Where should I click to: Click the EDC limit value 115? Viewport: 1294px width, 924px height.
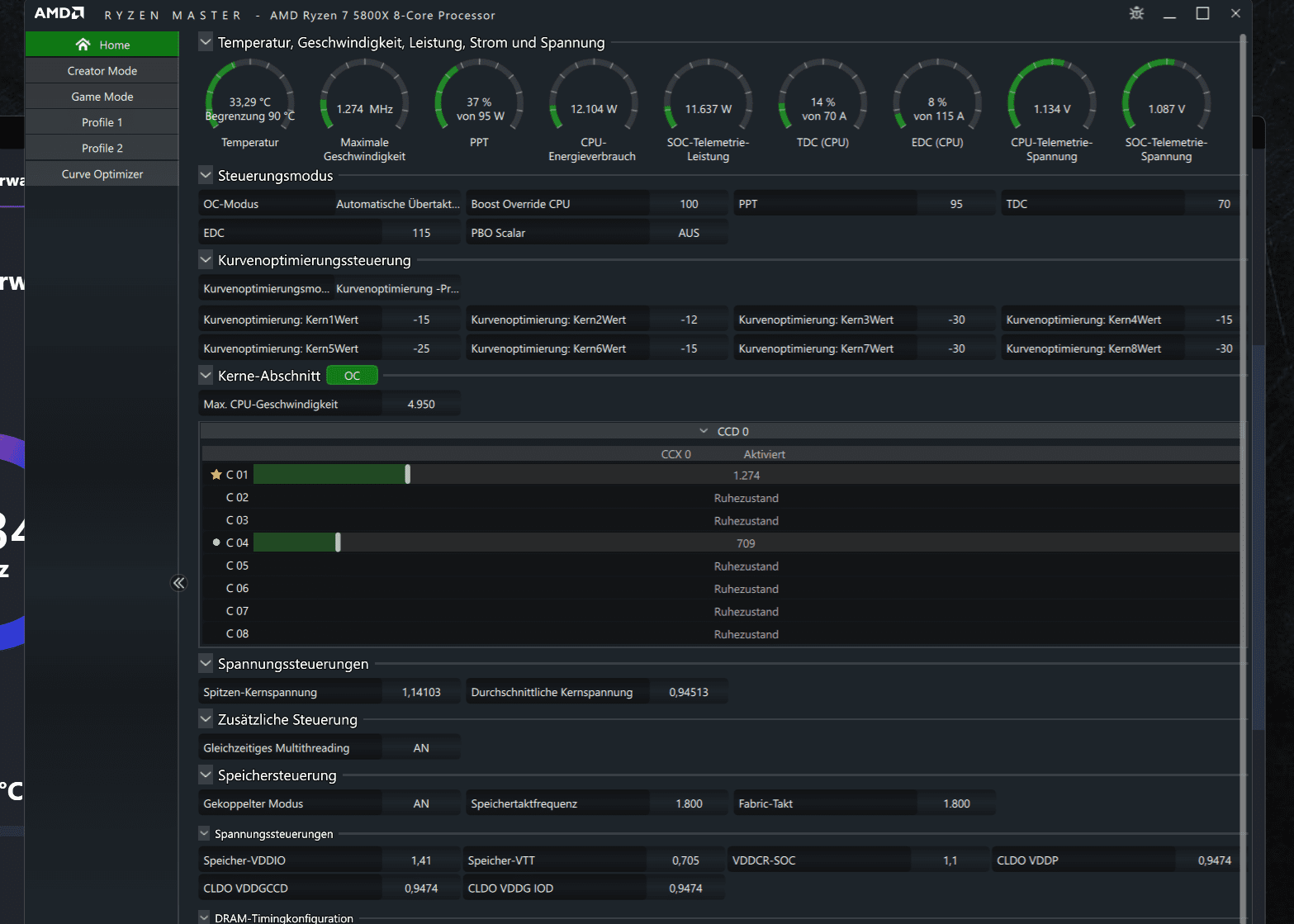[x=421, y=233]
